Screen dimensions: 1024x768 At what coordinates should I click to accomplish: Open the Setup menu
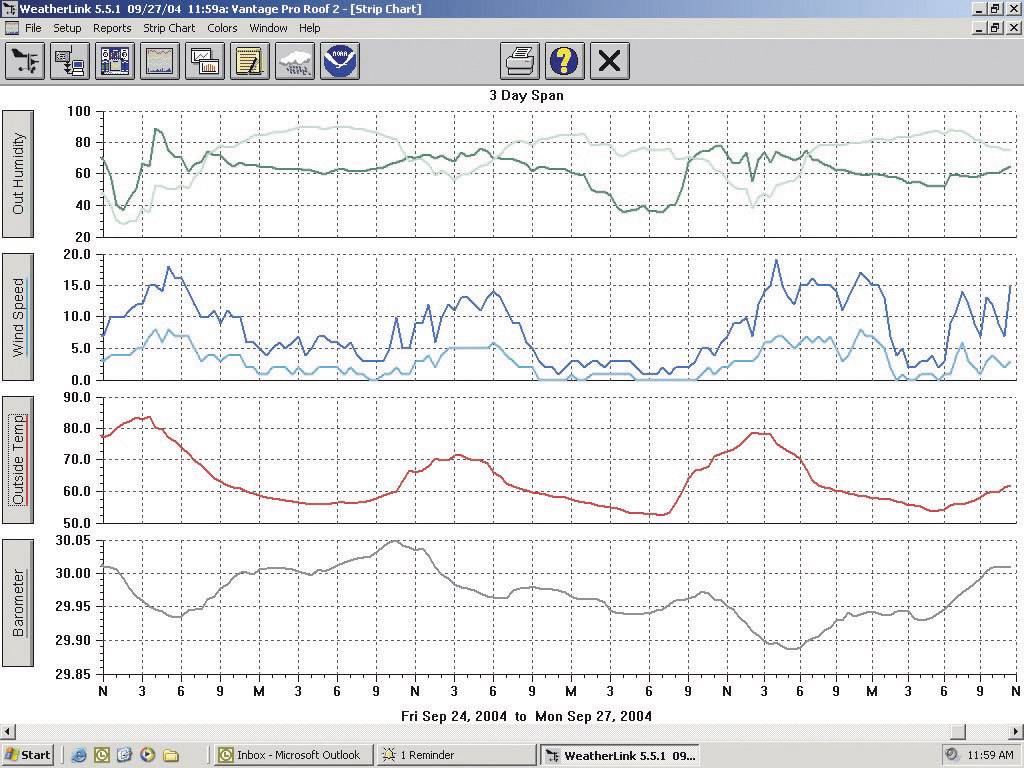67,28
